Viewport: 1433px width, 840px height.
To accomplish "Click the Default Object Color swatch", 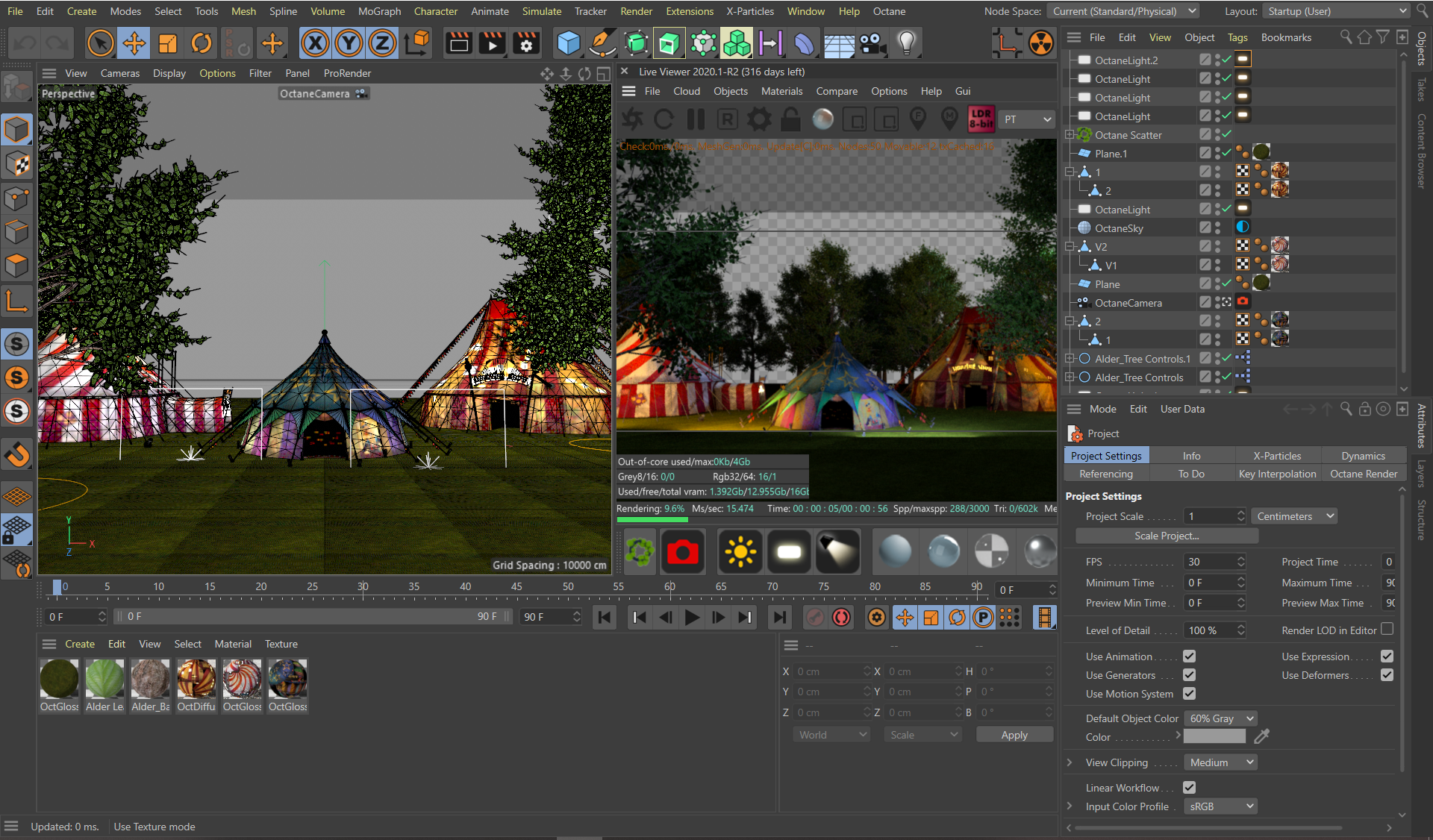I will tap(1214, 737).
